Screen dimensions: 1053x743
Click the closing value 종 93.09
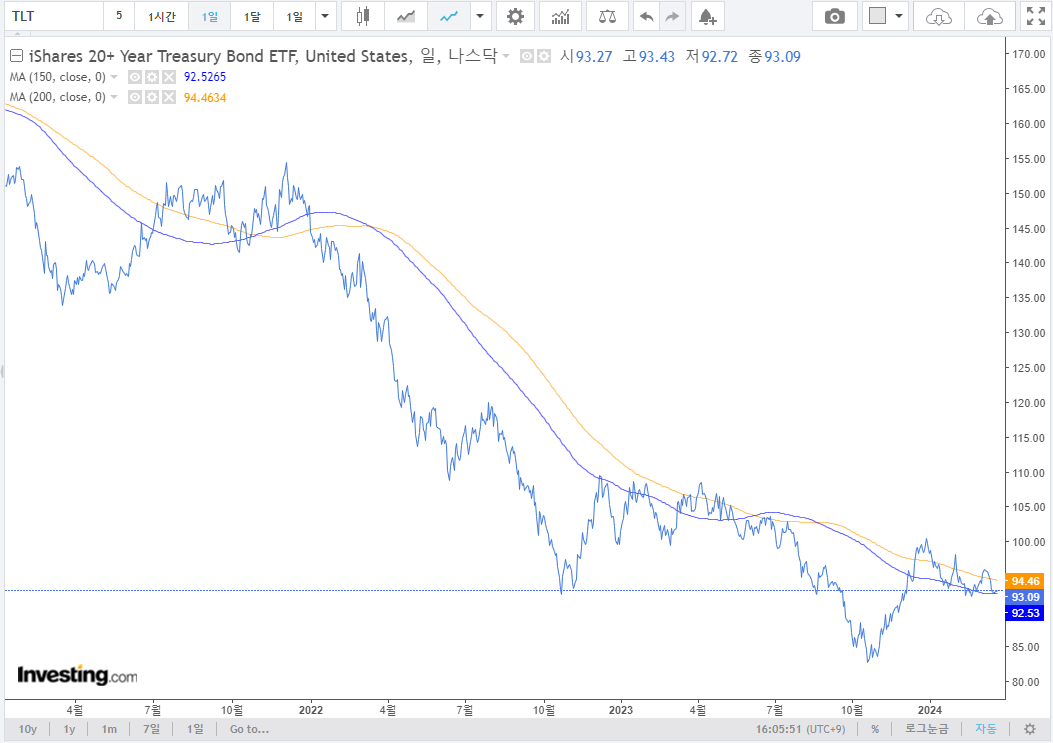pos(775,56)
